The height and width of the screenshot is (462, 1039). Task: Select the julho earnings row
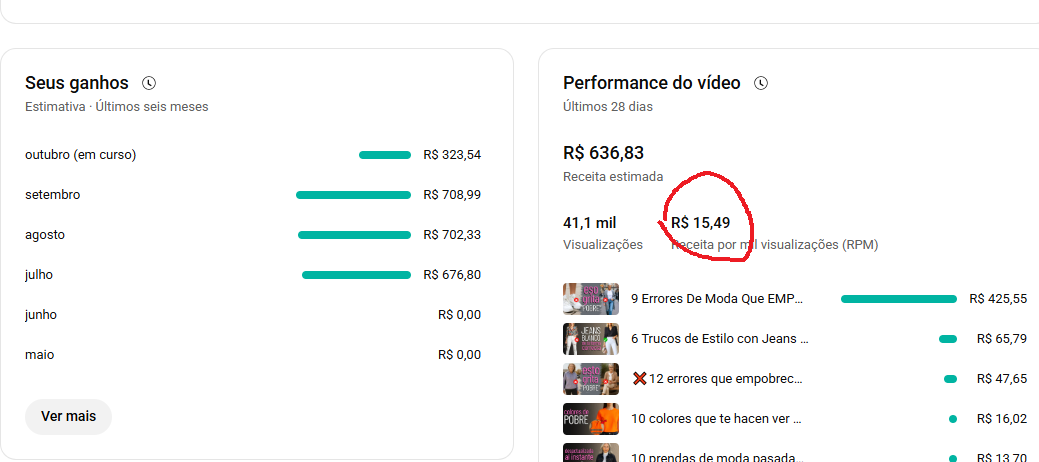point(253,275)
